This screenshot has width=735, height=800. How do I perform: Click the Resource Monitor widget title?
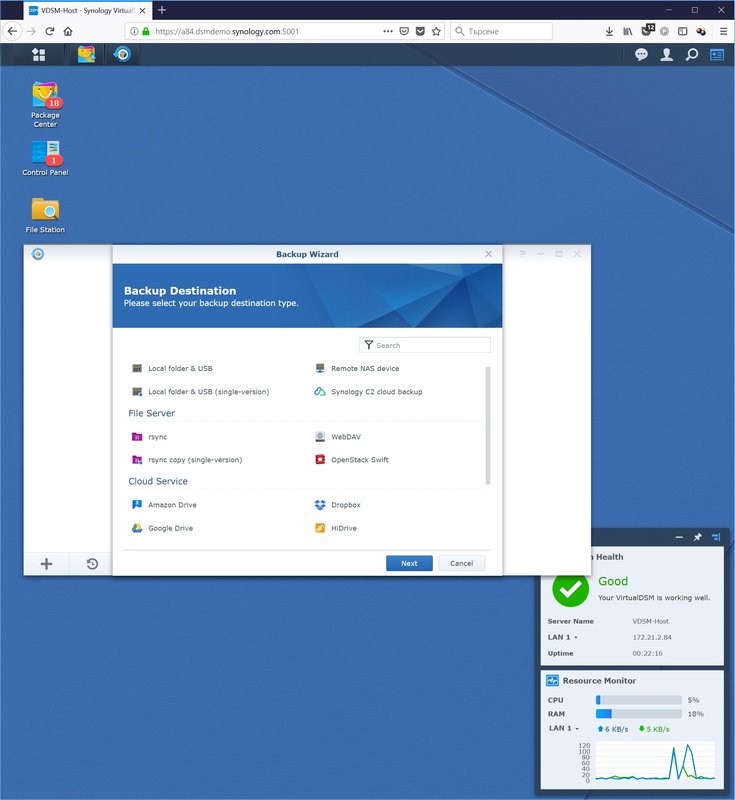(599, 681)
